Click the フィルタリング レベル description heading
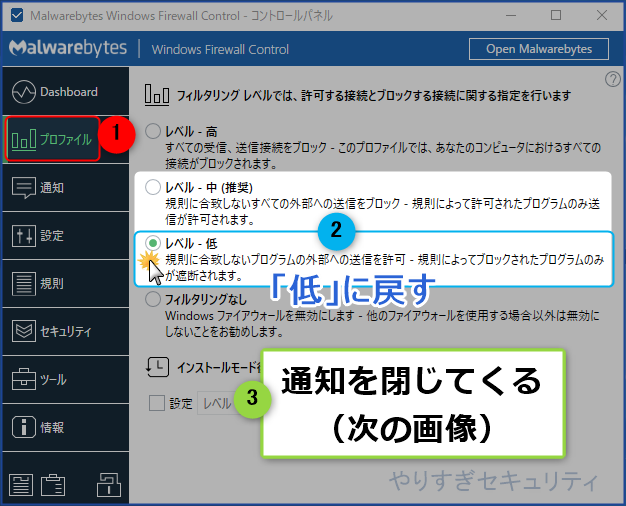626x506 pixels. (x=374, y=95)
